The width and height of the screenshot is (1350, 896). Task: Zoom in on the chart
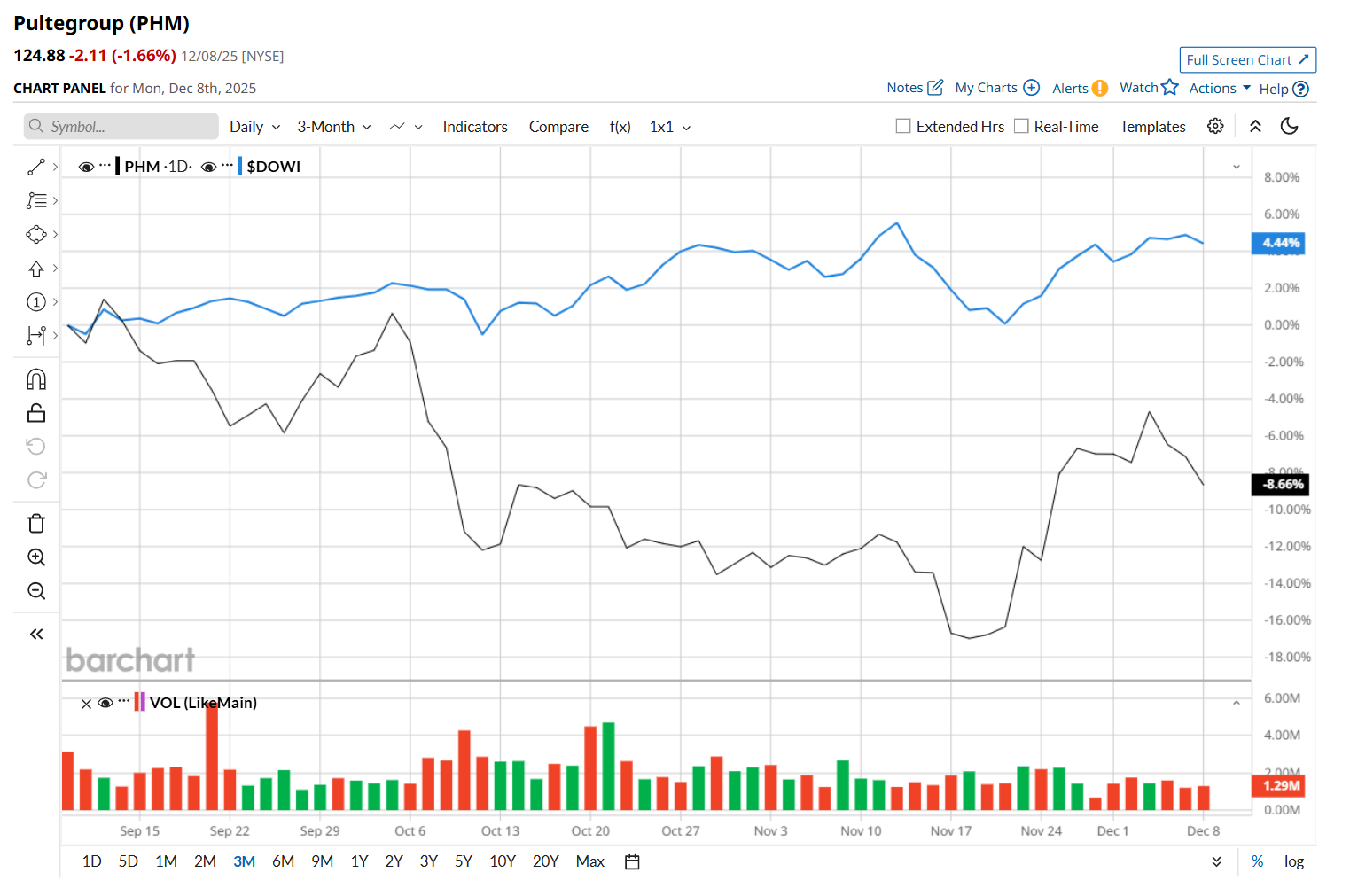coord(36,557)
